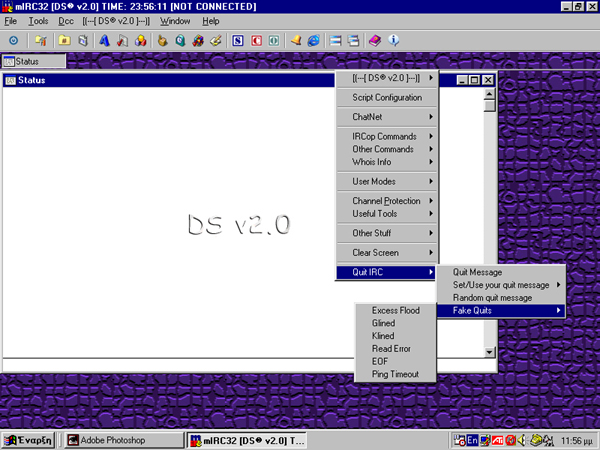Select the Quit Message entry

[x=501, y=272]
